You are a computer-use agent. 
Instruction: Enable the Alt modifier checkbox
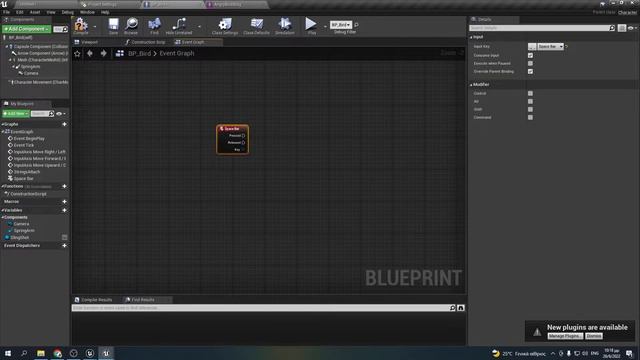click(x=530, y=101)
